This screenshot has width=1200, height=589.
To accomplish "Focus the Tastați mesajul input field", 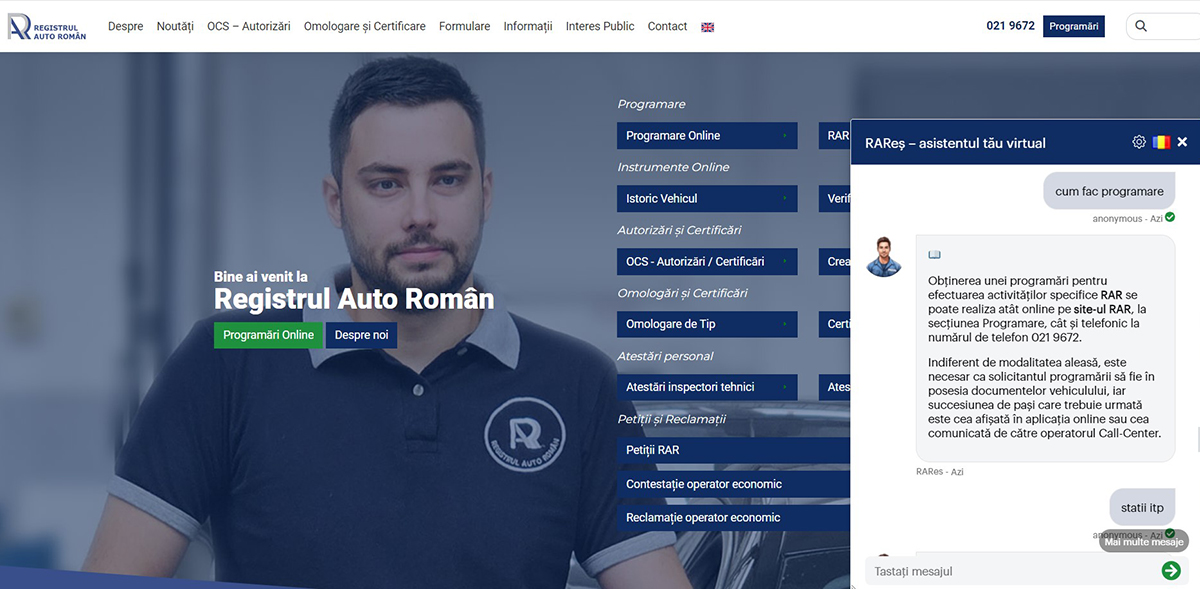I will coord(1012,571).
